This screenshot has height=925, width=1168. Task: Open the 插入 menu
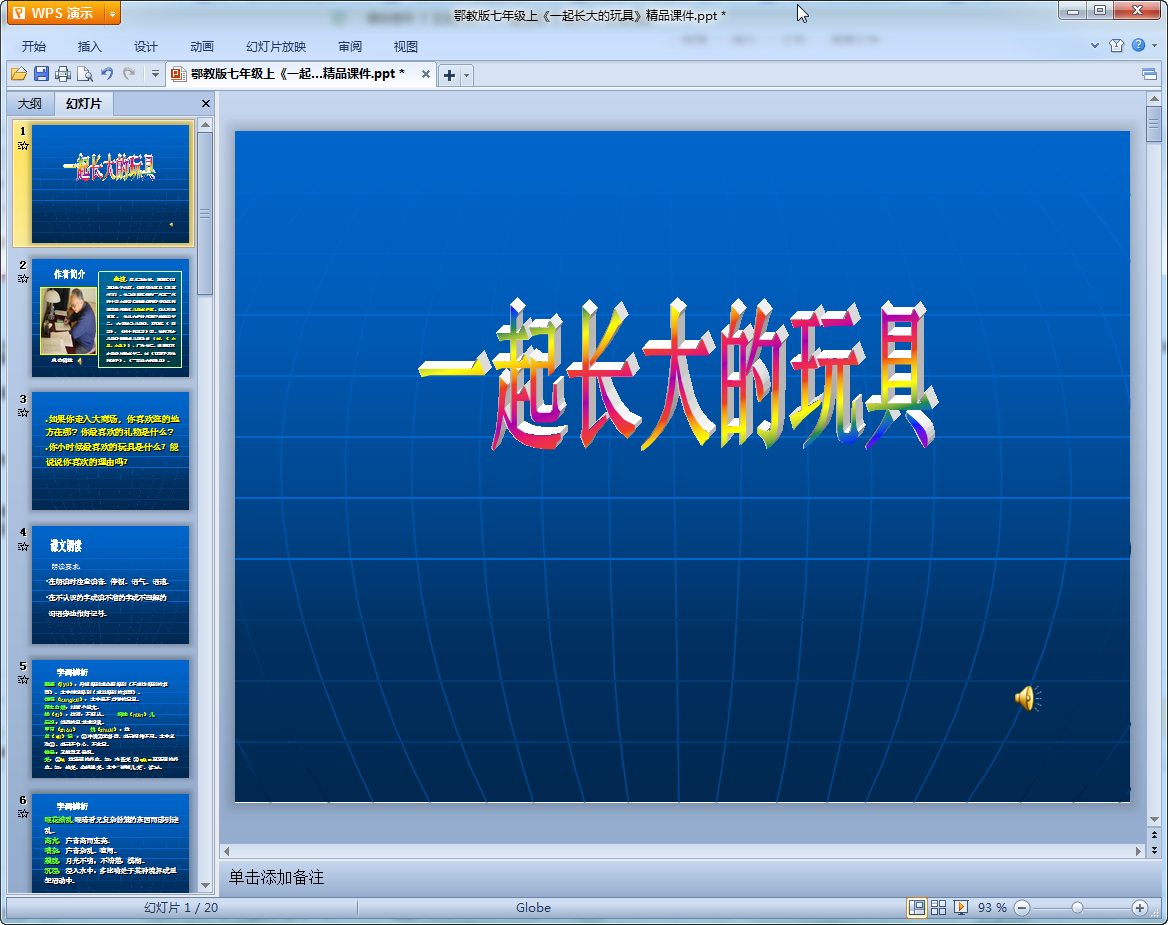(x=89, y=46)
